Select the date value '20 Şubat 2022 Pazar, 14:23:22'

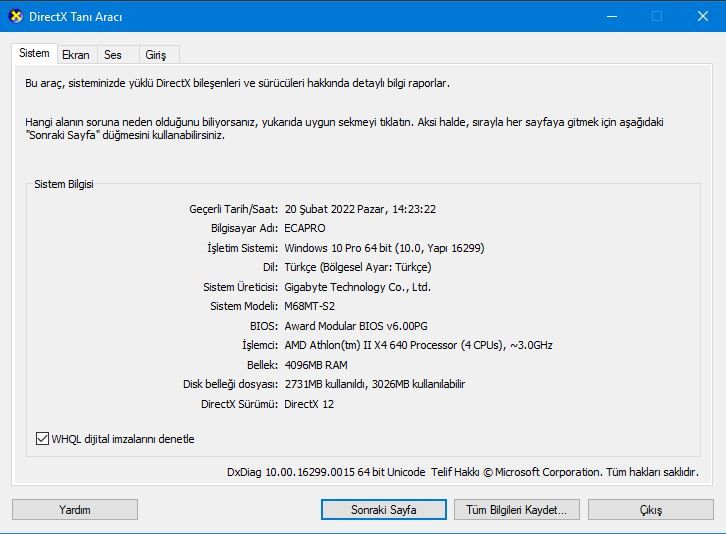click(360, 209)
